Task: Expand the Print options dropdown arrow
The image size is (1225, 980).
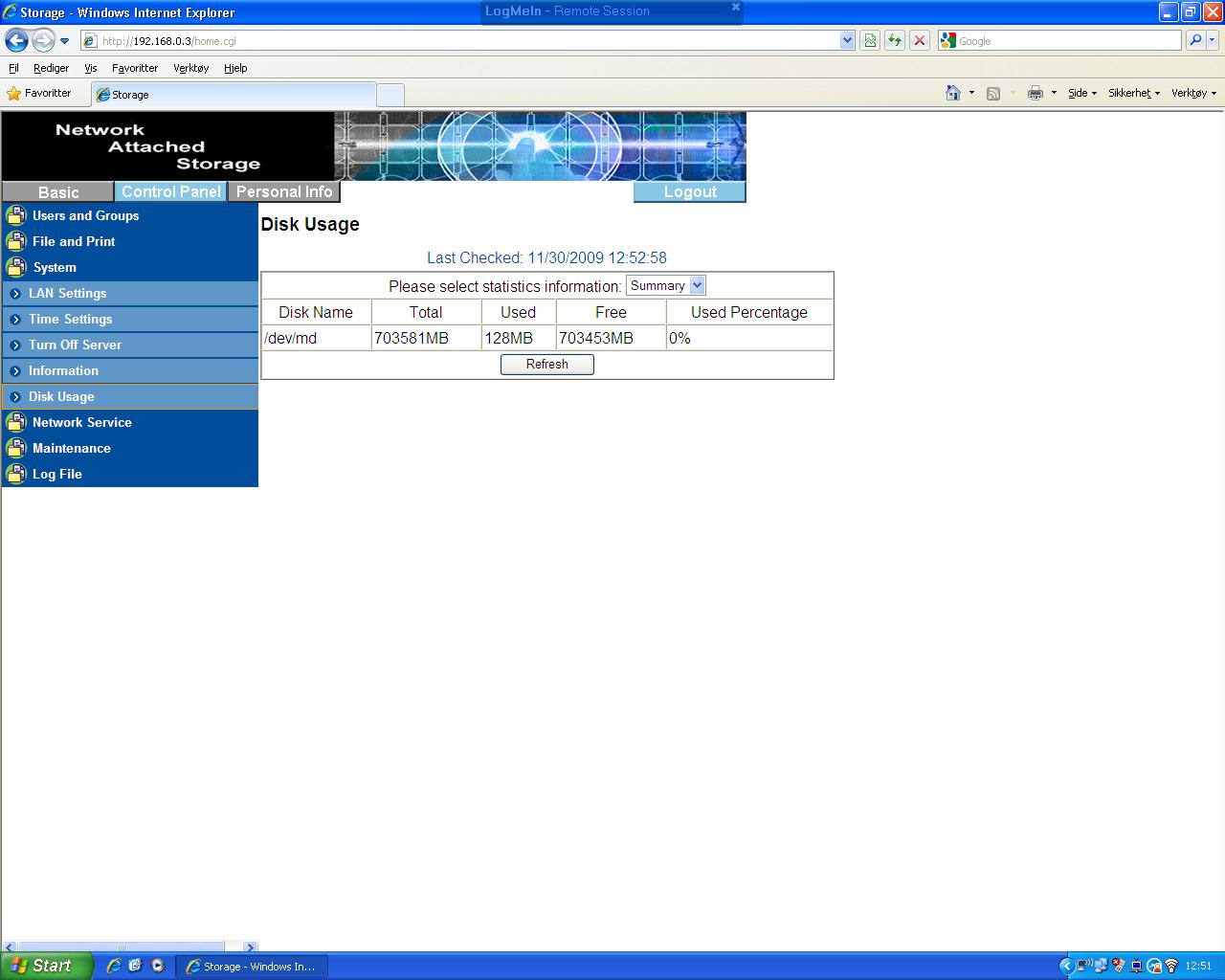Action: (x=1054, y=93)
